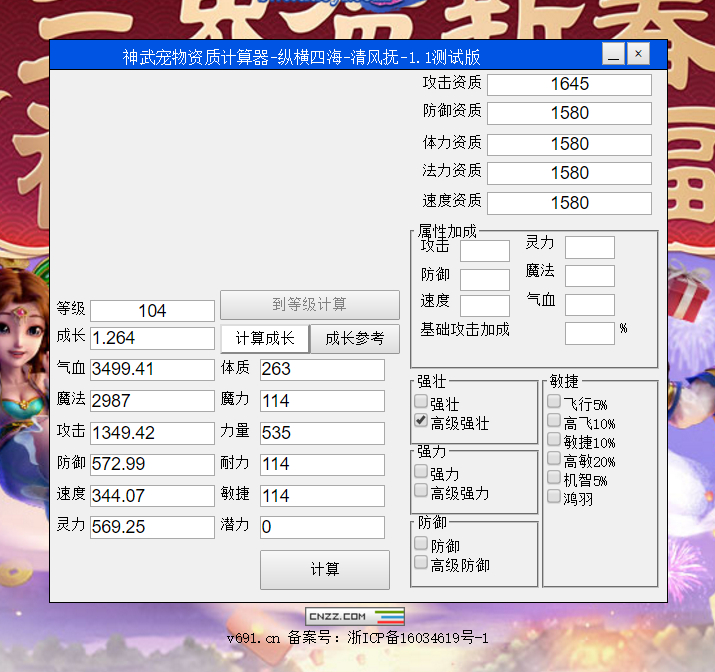This screenshot has width=715, height=672.
Task: Click the 到等级计算 button
Action: [x=310, y=305]
